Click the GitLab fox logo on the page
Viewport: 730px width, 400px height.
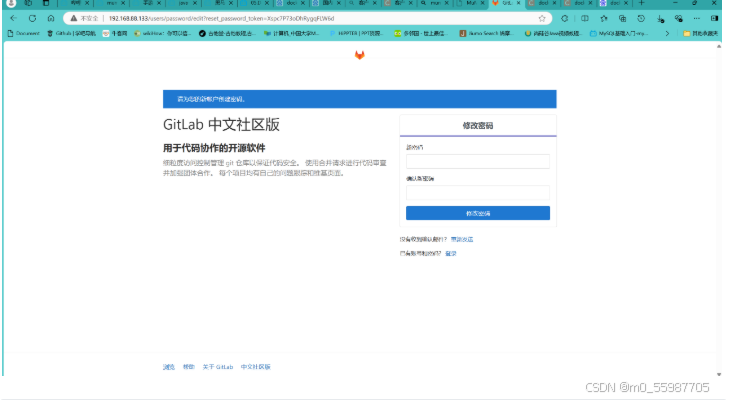pyautogui.click(x=359, y=55)
